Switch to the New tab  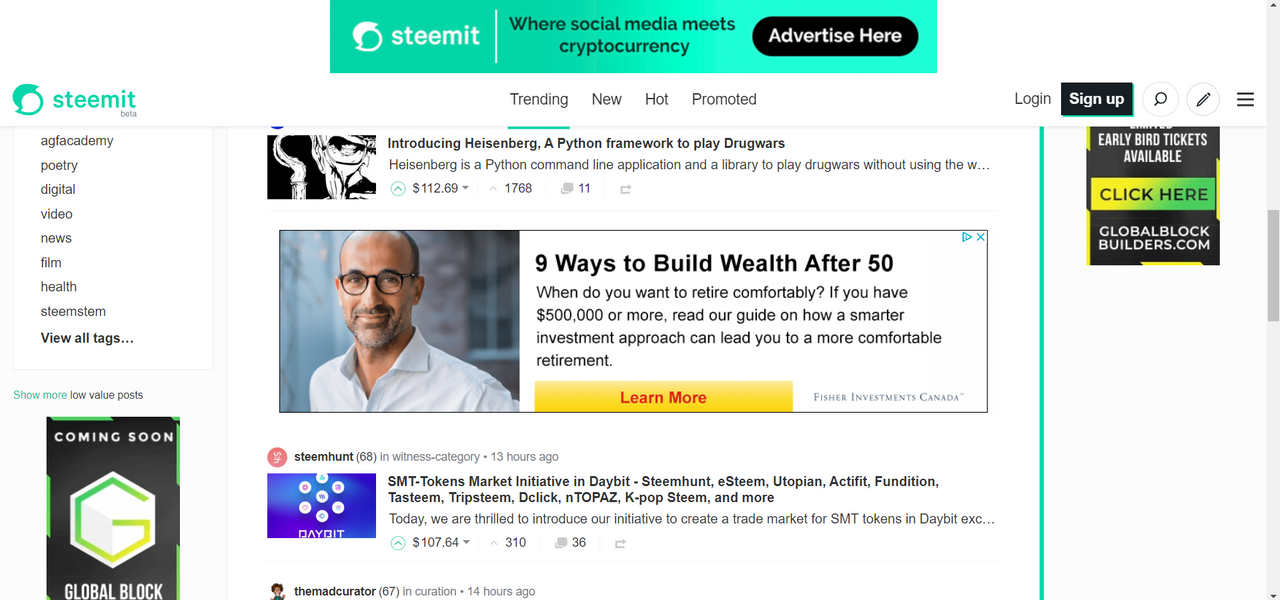click(x=606, y=99)
